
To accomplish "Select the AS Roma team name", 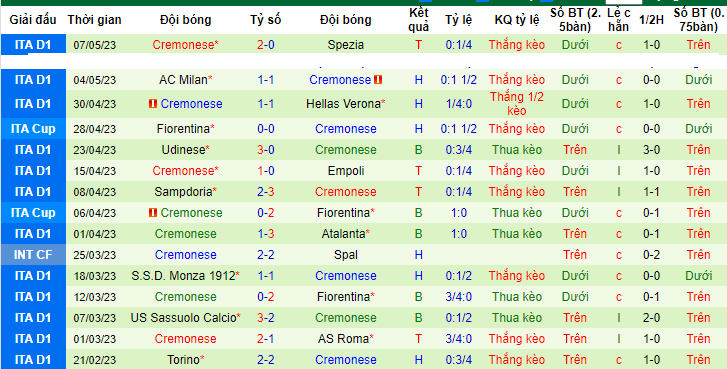I will coord(343,339).
